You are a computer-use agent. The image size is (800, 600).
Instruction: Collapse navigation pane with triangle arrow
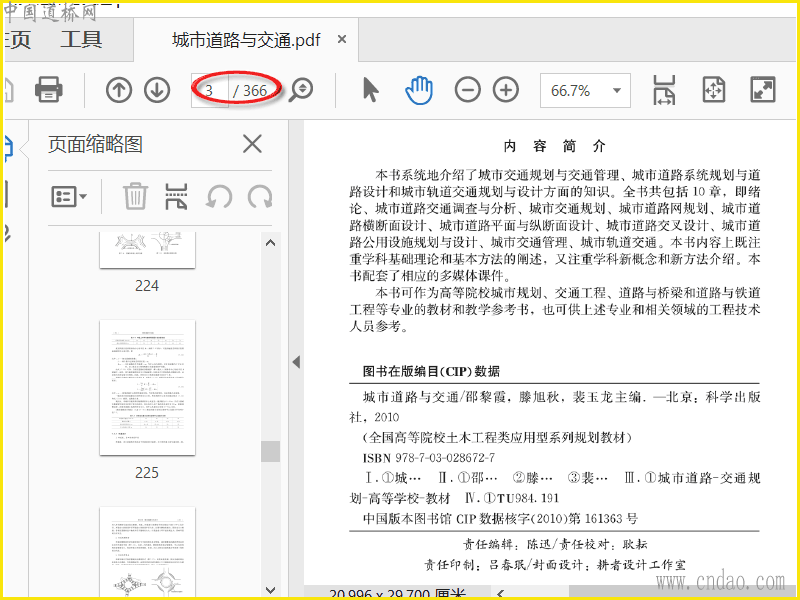[x=296, y=362]
